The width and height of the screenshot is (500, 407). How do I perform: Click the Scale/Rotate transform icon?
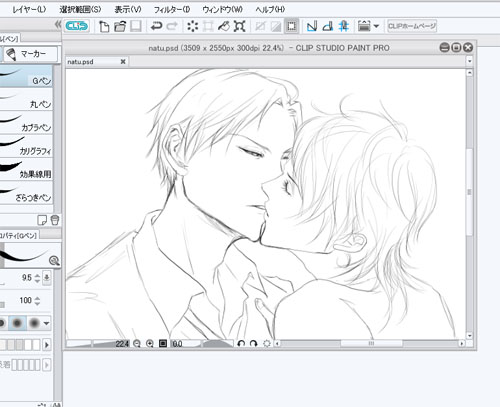click(239, 26)
